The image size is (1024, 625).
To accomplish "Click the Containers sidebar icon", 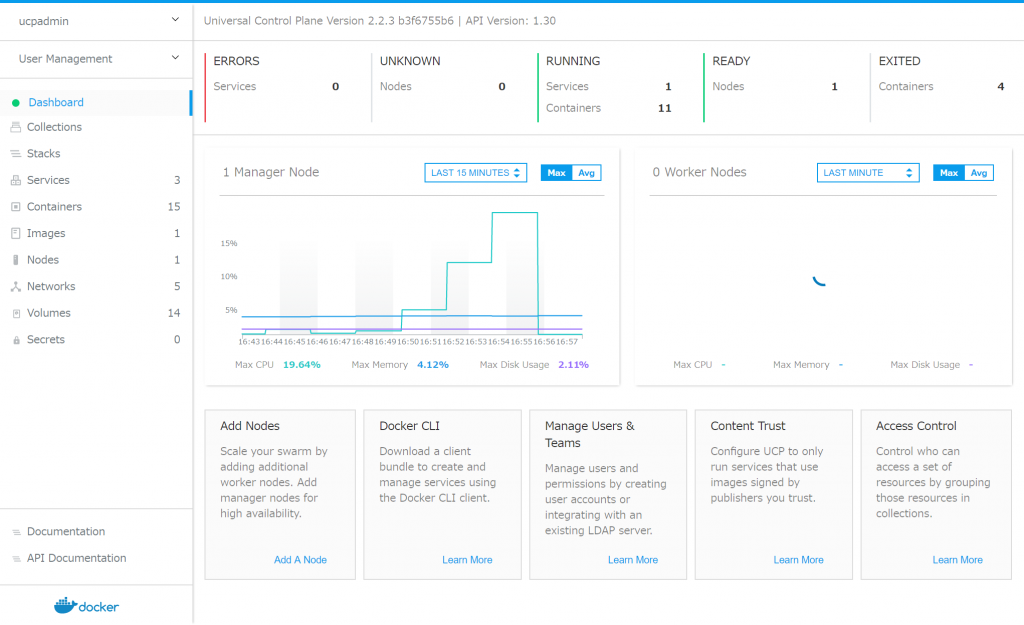I will 16,207.
